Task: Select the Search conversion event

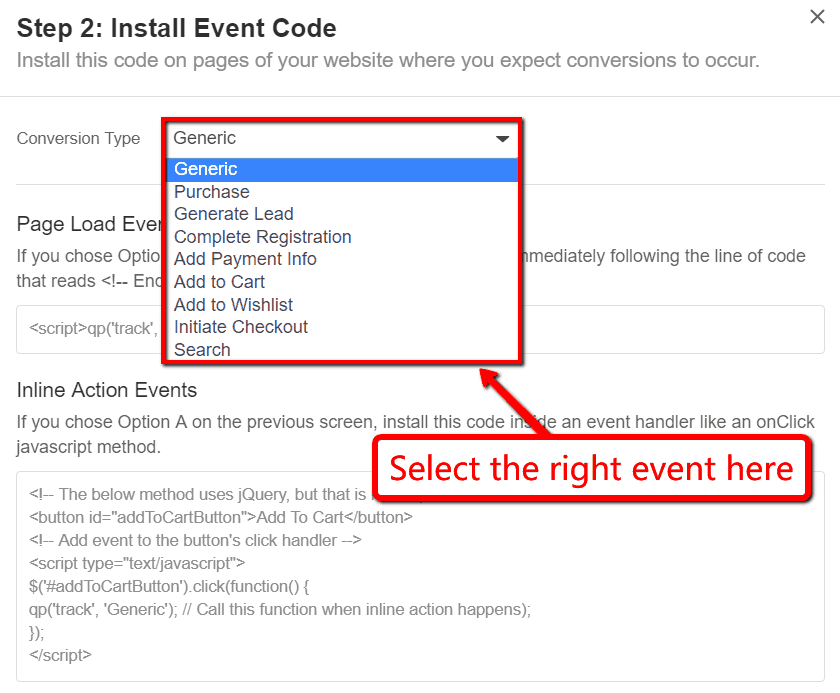Action: pos(201,349)
